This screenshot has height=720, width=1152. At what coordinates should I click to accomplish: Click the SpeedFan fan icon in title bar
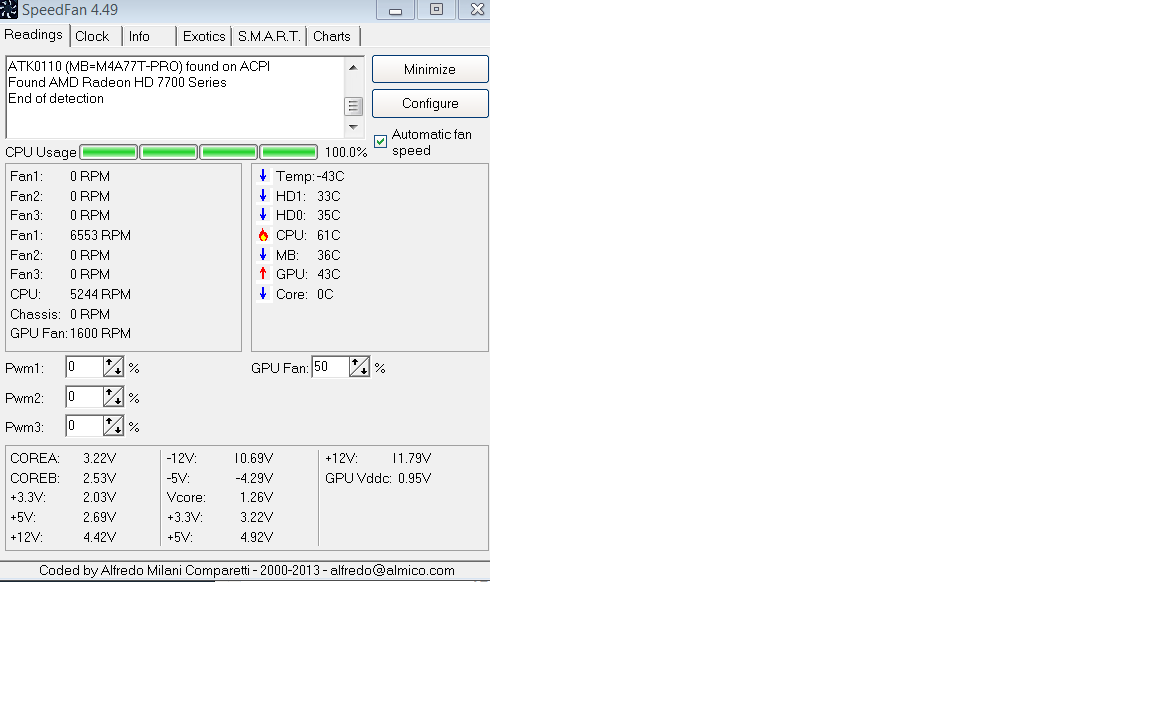click(9, 10)
